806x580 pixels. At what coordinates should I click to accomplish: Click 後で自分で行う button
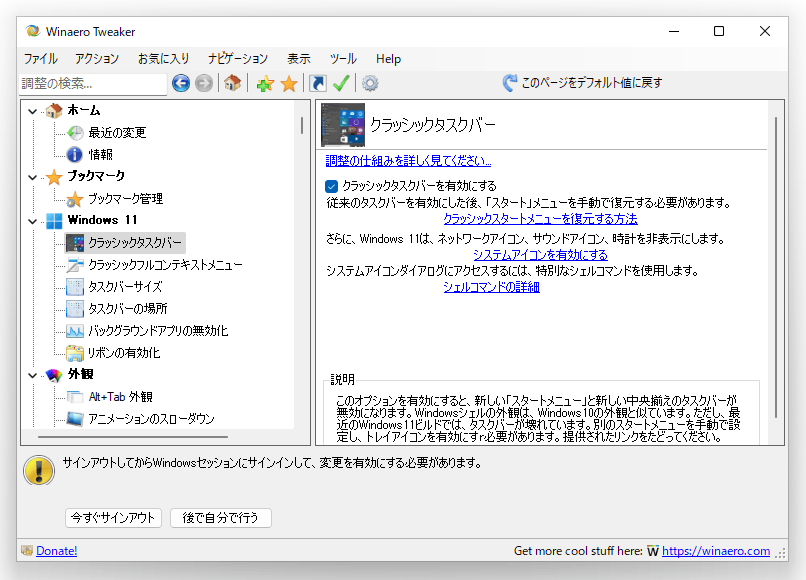click(x=221, y=517)
